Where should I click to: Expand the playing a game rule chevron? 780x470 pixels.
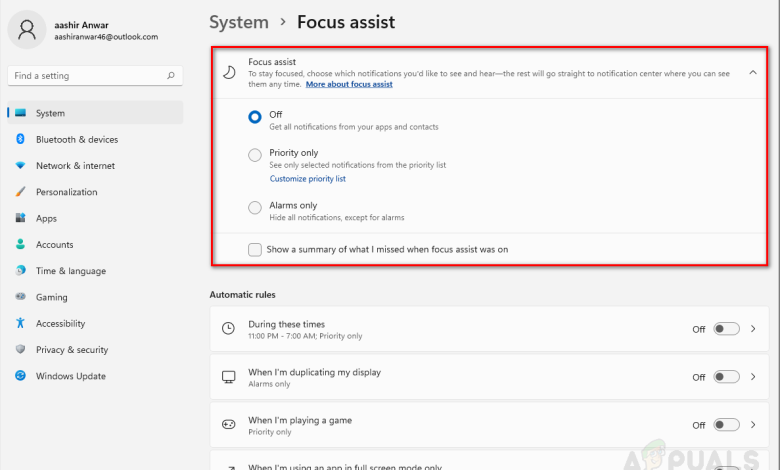(753, 425)
